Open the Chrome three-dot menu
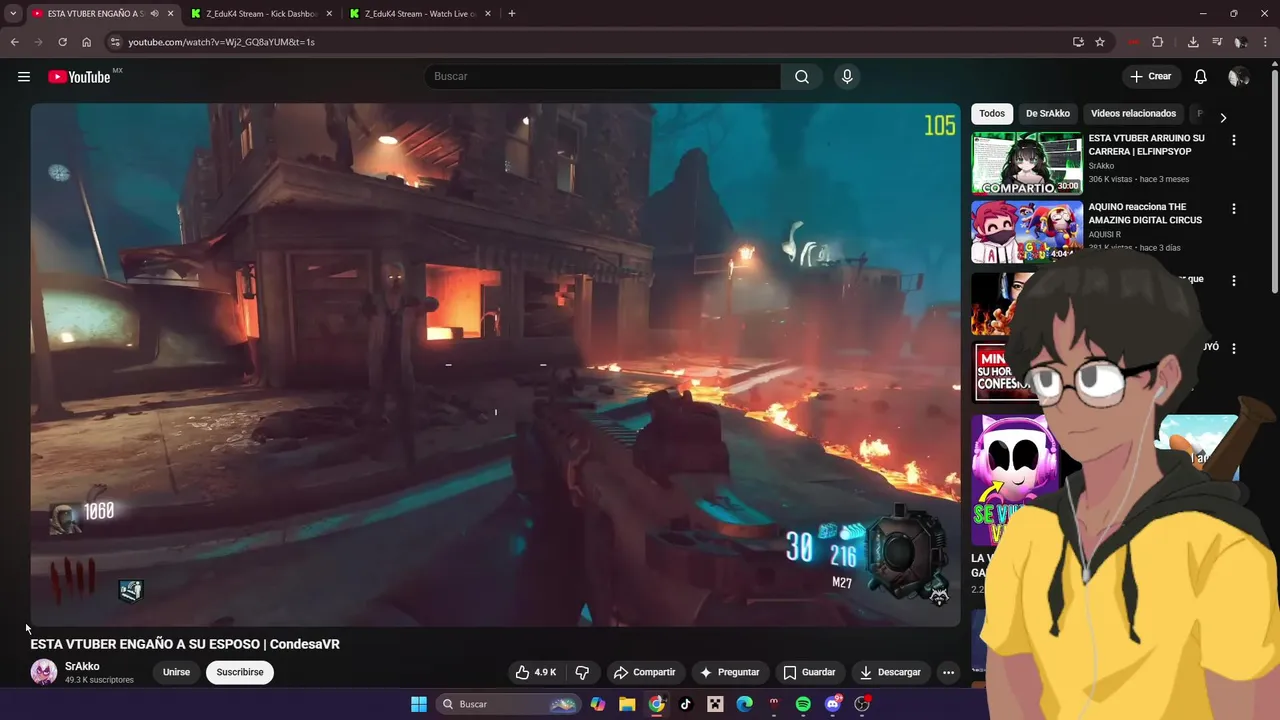This screenshot has width=1280, height=720. [1266, 42]
